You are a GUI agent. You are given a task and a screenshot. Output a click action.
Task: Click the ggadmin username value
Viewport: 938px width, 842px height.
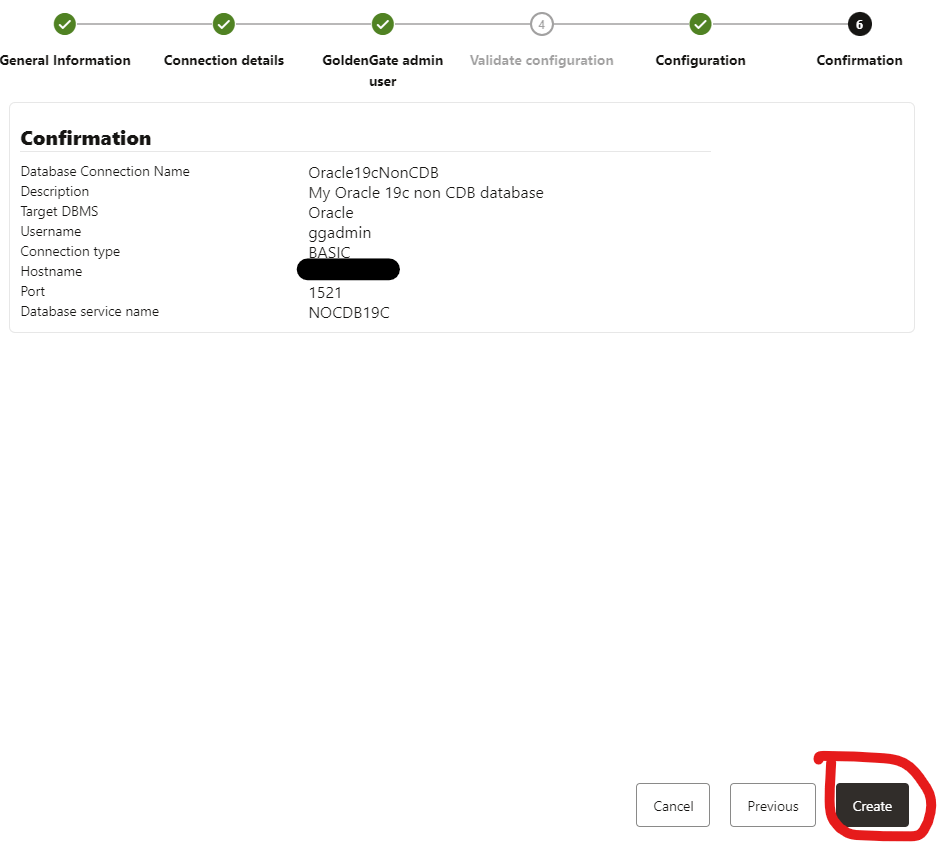click(x=339, y=233)
